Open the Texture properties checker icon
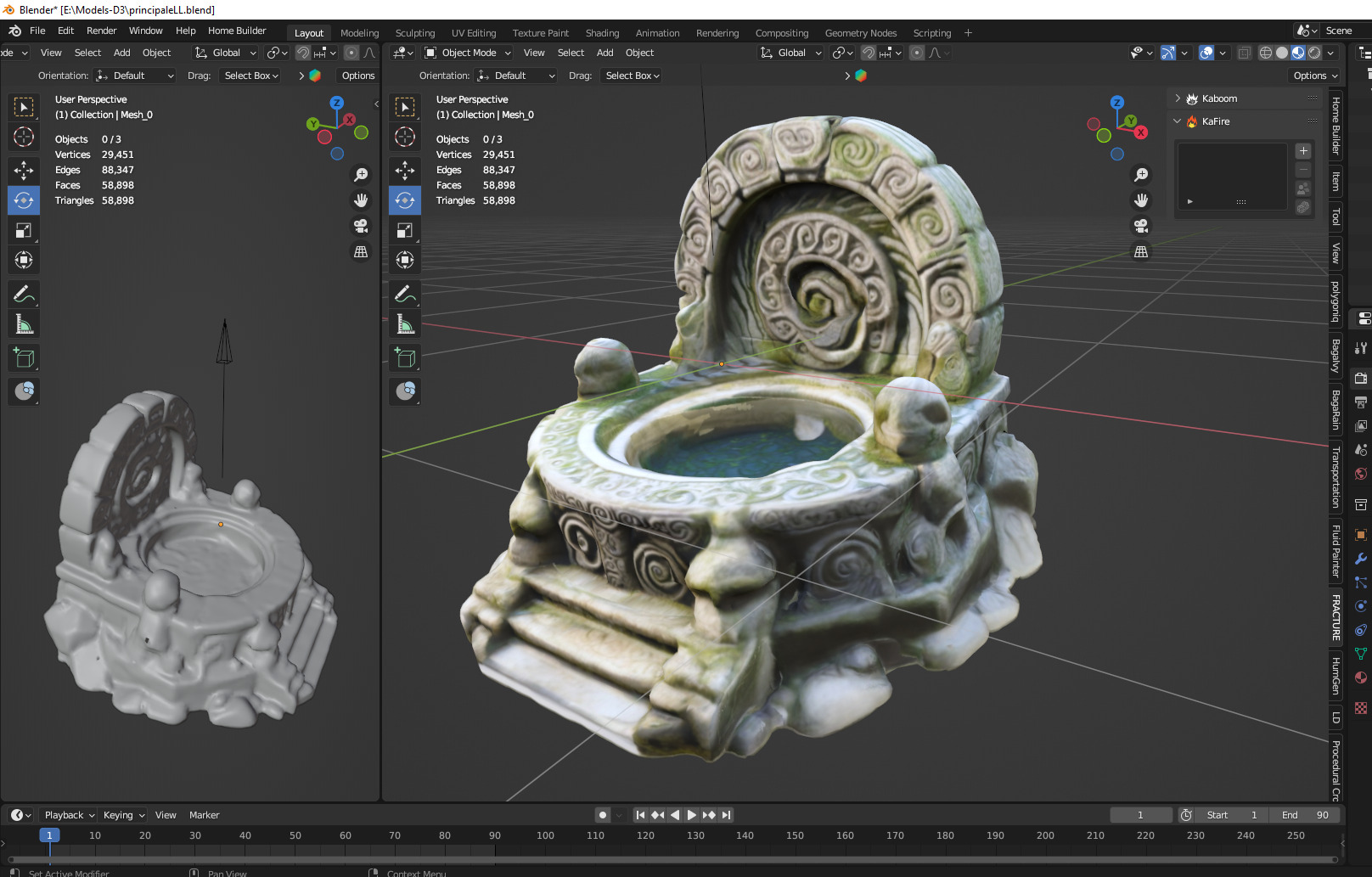This screenshot has width=1372, height=877. [1361, 707]
